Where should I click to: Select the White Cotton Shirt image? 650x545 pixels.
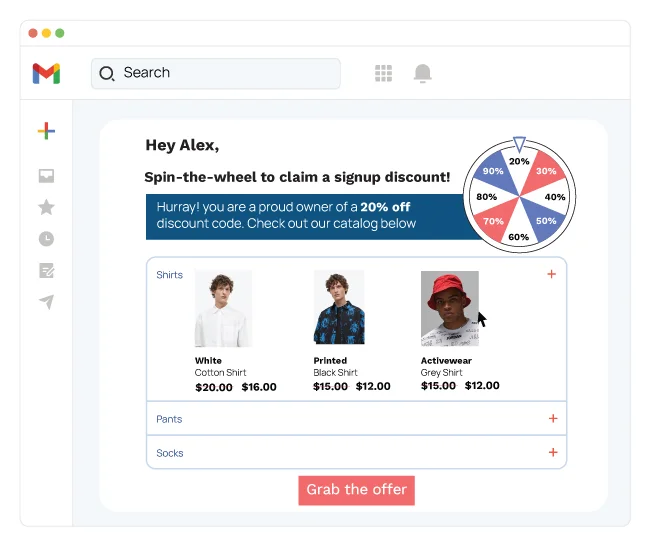(222, 308)
